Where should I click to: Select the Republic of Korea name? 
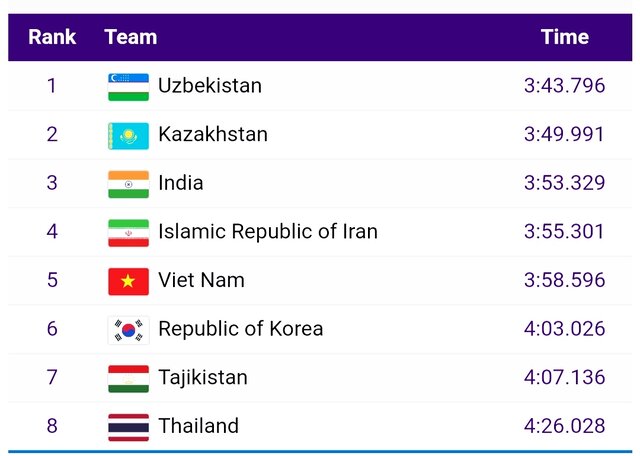coord(240,329)
